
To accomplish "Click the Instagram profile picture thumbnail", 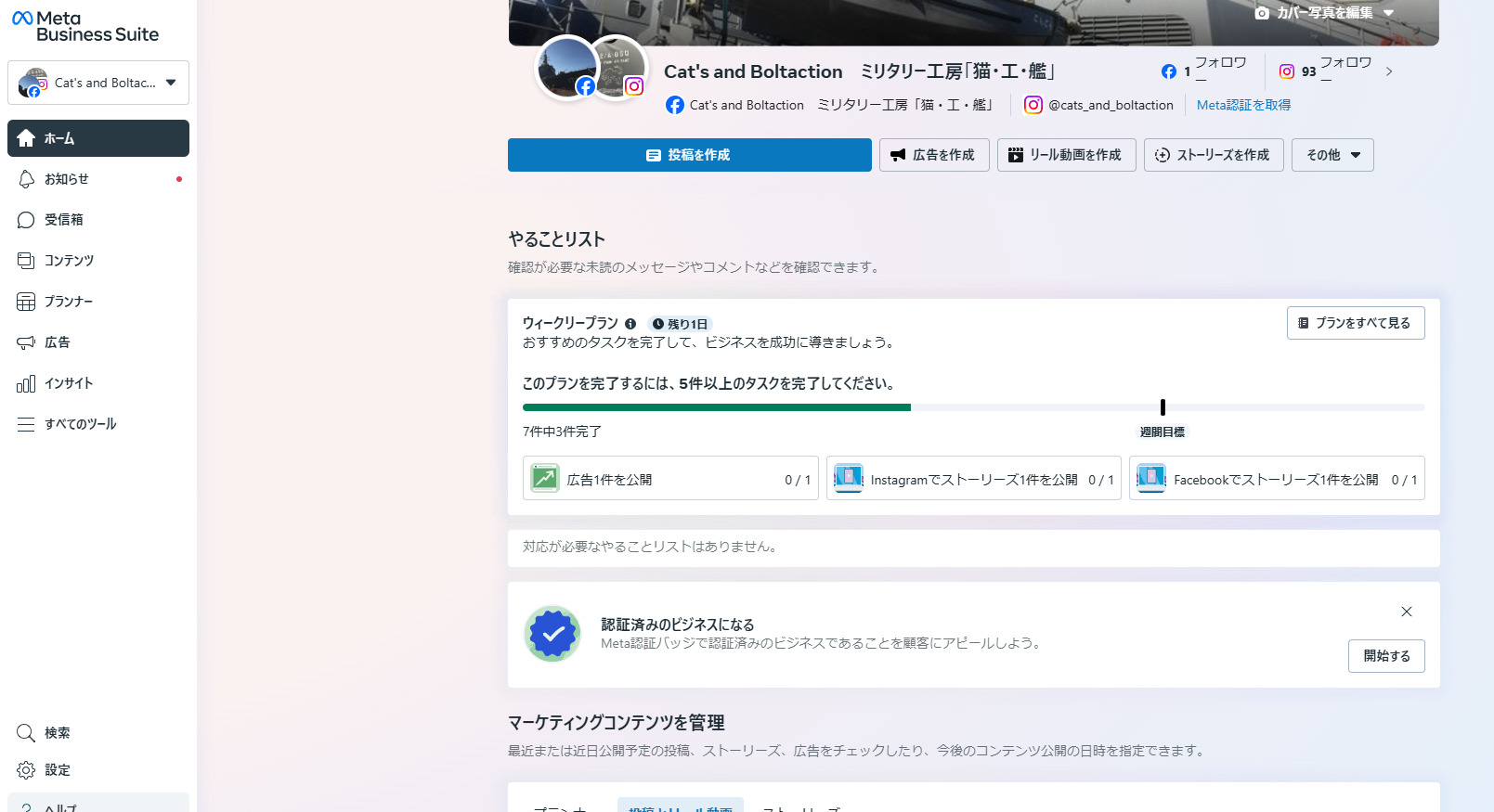I will click(620, 67).
